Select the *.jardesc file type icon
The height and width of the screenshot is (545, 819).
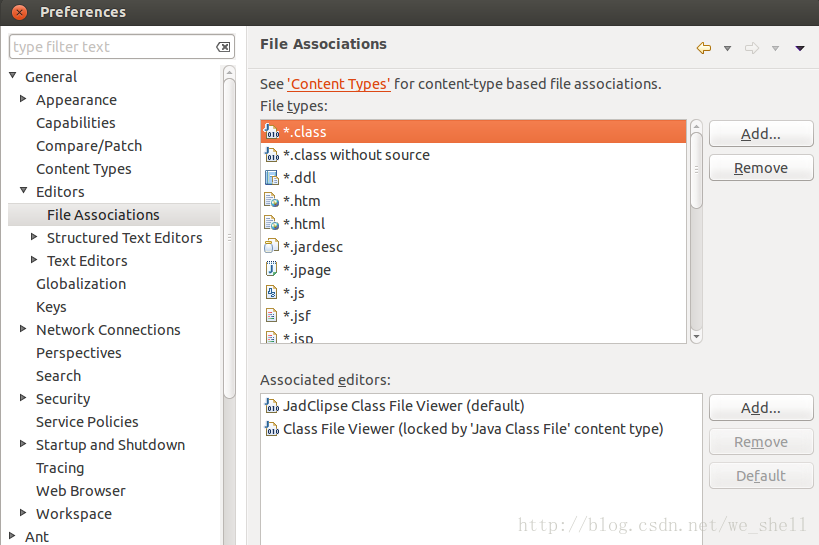pyautogui.click(x=272, y=246)
